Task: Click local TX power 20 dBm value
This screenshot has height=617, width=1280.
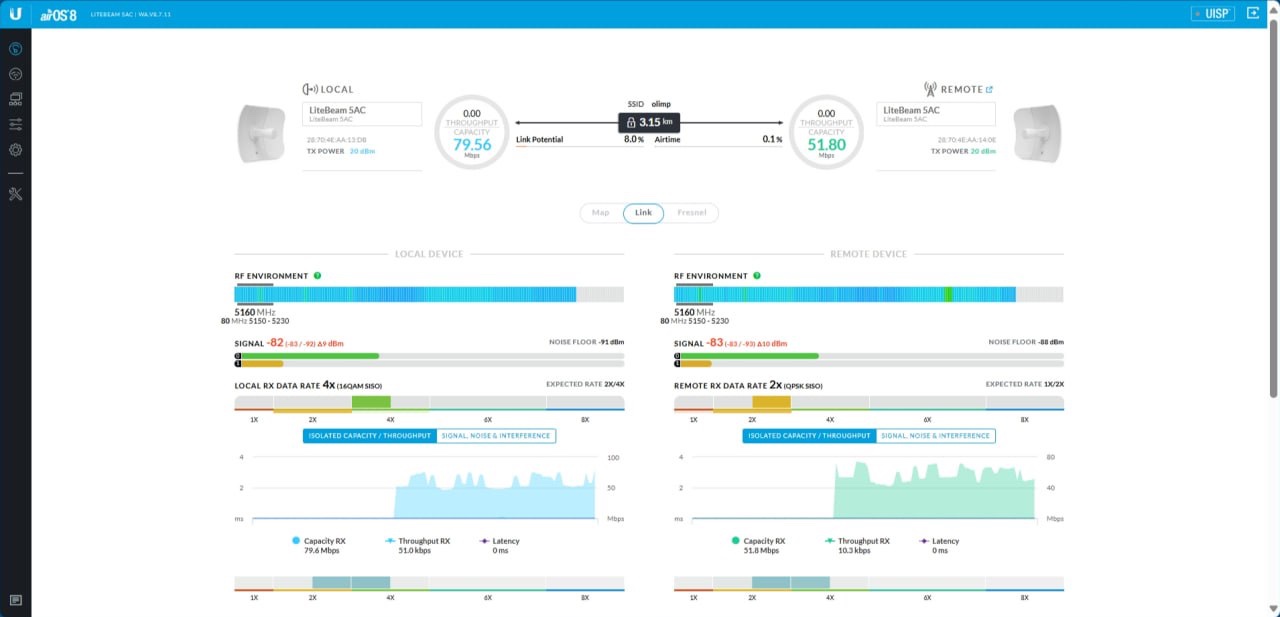Action: point(361,151)
